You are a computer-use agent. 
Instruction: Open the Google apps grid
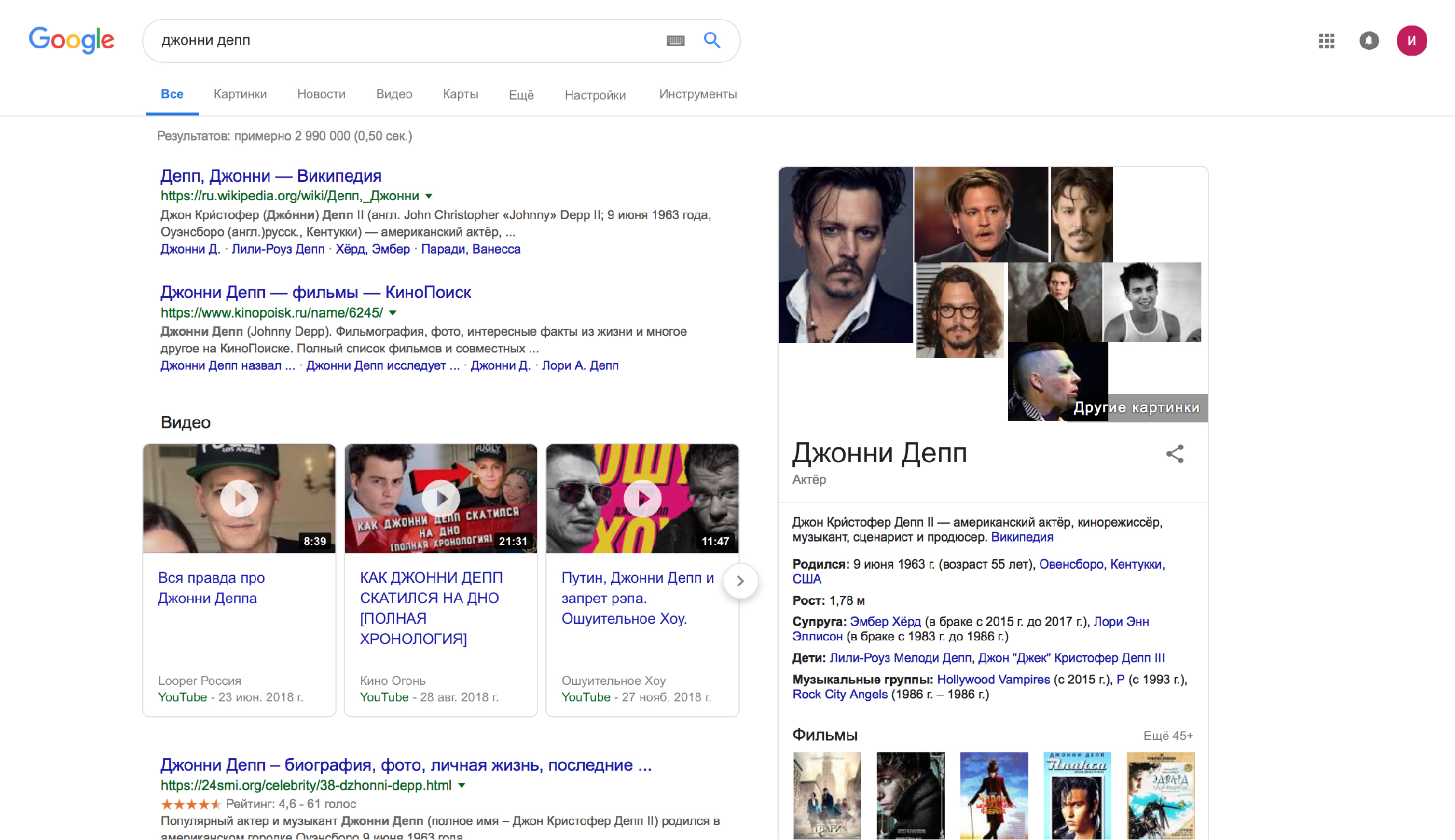pos(1326,40)
